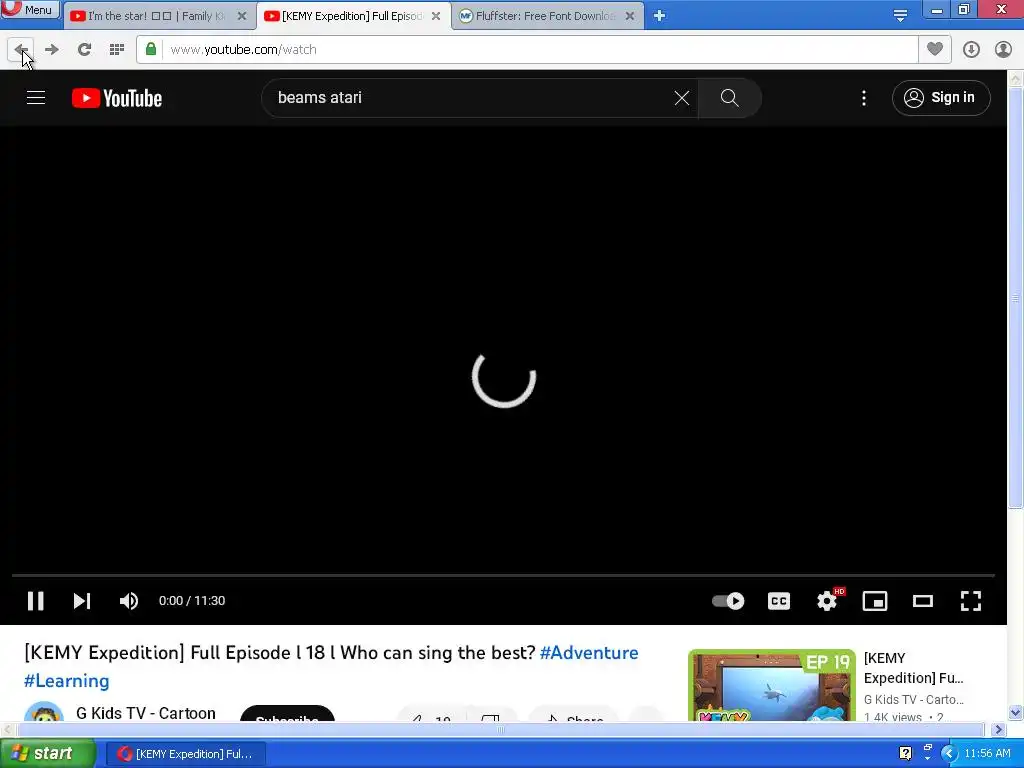Go forward to next page

pyautogui.click(x=52, y=50)
